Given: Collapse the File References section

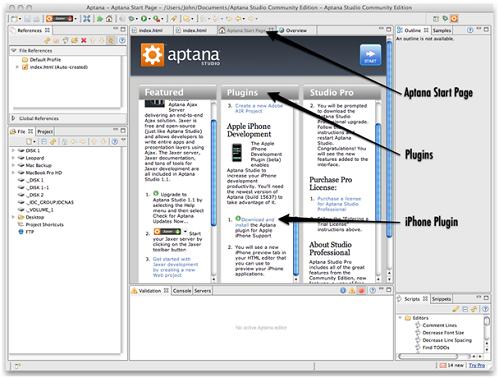Looking at the screenshot, I should coord(14,51).
